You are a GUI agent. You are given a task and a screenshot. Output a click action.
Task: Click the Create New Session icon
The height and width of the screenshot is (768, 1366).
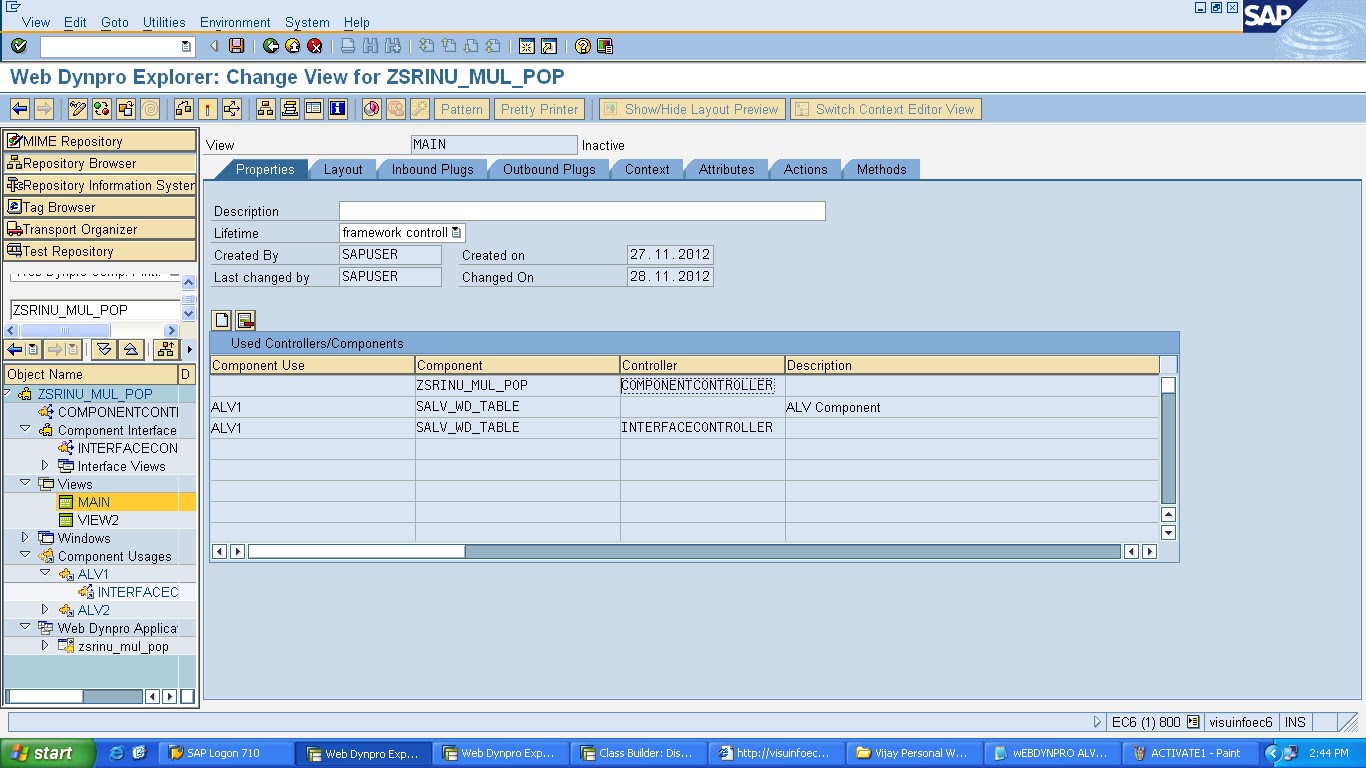tap(526, 46)
